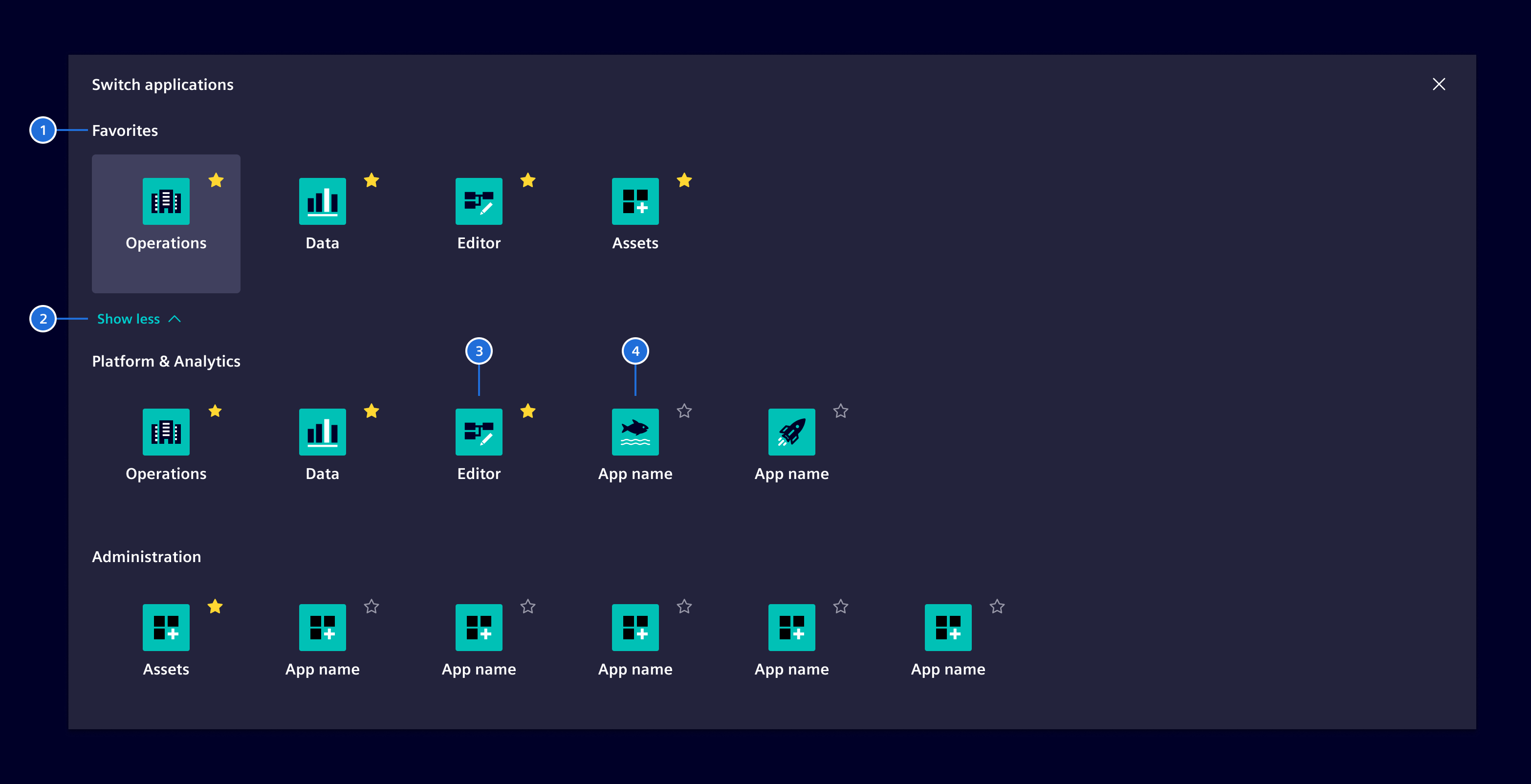Open the Data app under Platform & Analytics
The height and width of the screenshot is (784, 1531).
(322, 432)
